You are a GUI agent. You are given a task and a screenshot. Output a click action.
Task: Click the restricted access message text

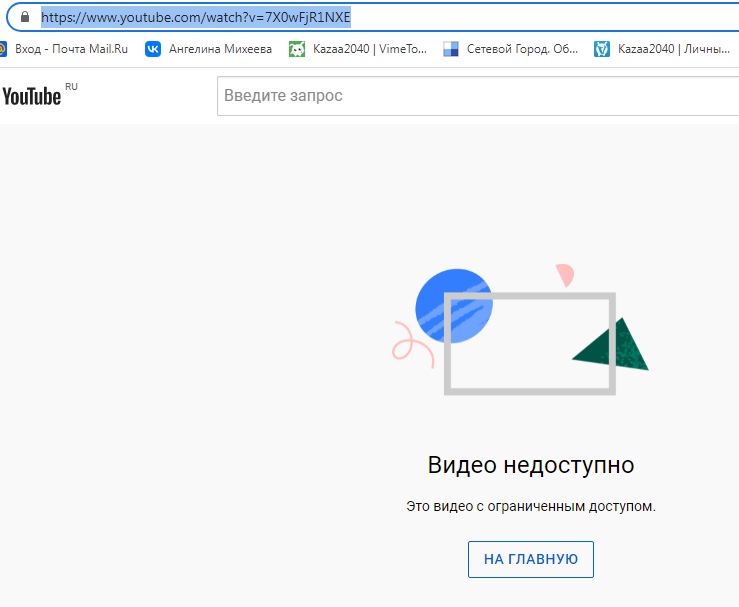click(x=530, y=506)
